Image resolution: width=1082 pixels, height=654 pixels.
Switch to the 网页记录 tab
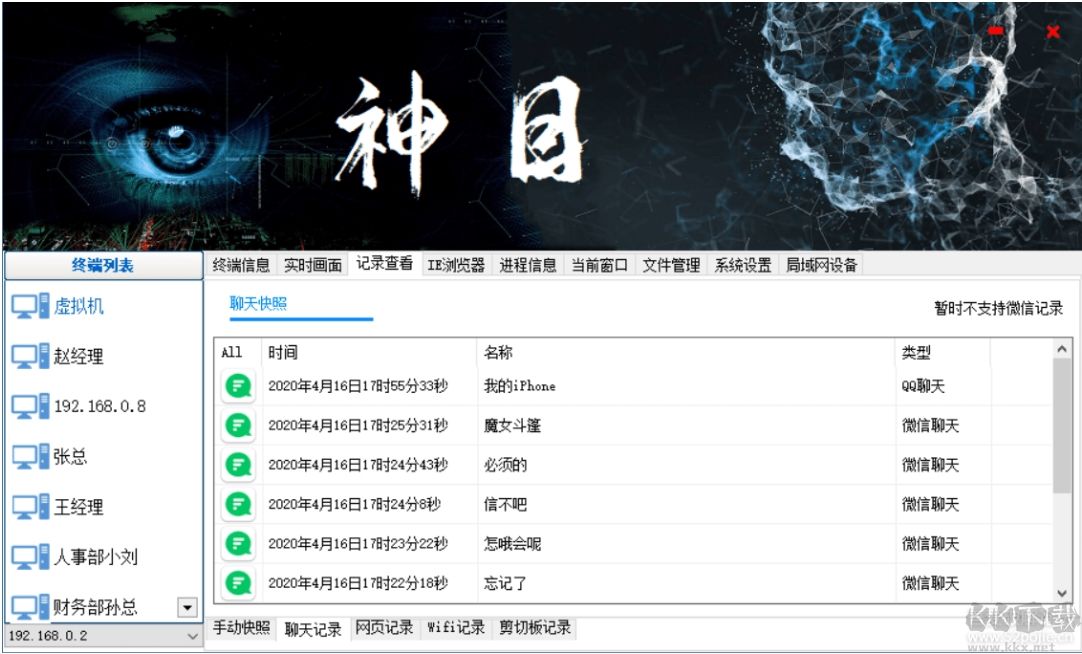(384, 628)
